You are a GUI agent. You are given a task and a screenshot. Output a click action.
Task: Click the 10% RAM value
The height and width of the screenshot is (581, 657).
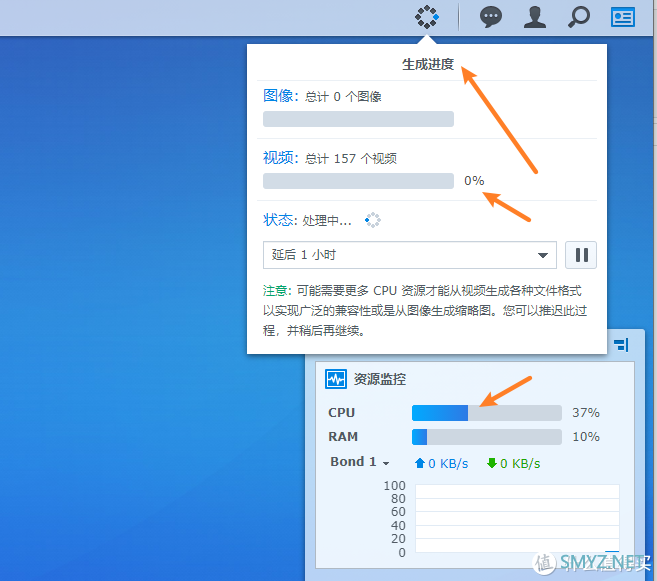(586, 437)
